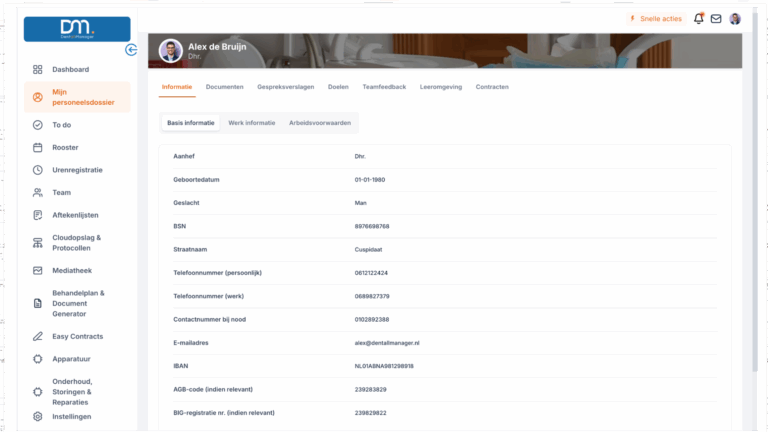Click the Easy Contracts pen icon
768x432 pixels.
pos(38,336)
